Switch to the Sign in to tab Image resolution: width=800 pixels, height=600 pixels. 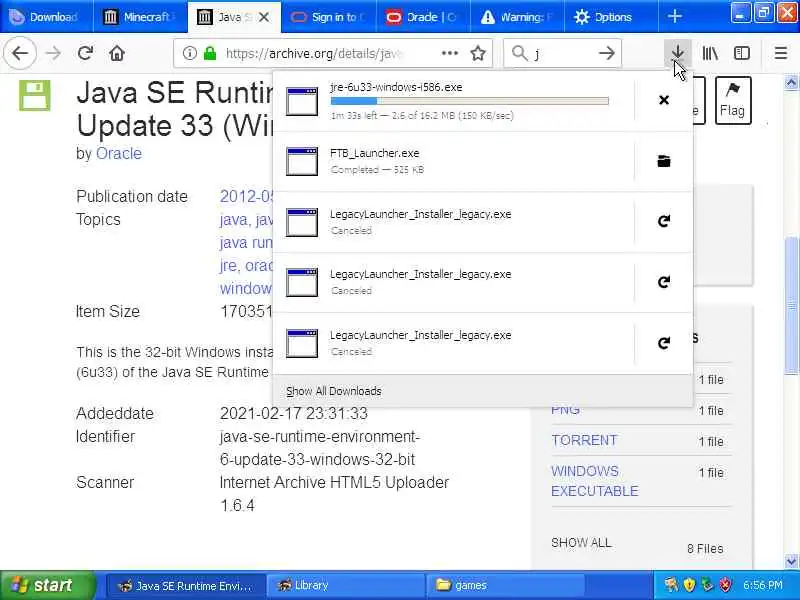coord(329,17)
